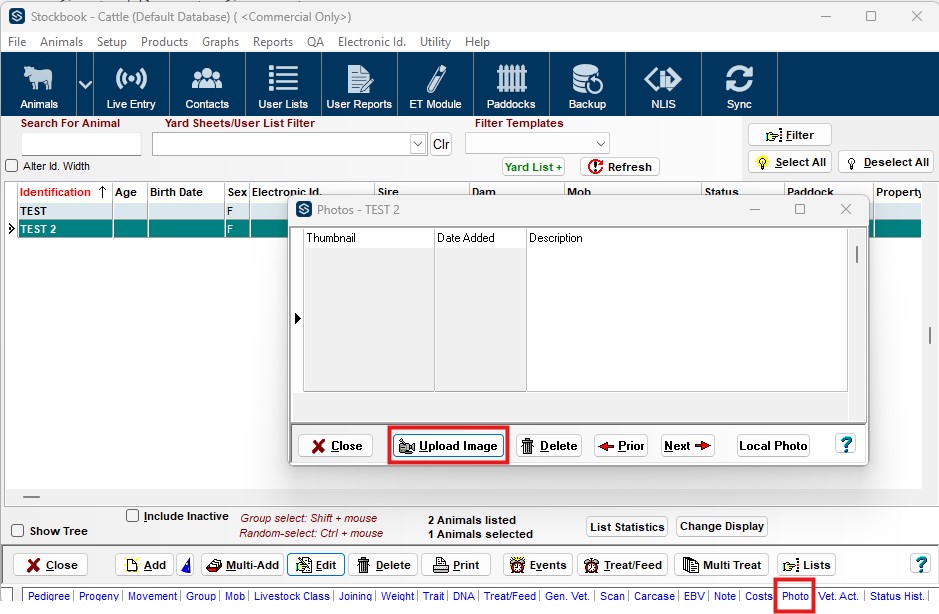
Task: Expand the Filter Templates dropdown
Action: (601, 144)
